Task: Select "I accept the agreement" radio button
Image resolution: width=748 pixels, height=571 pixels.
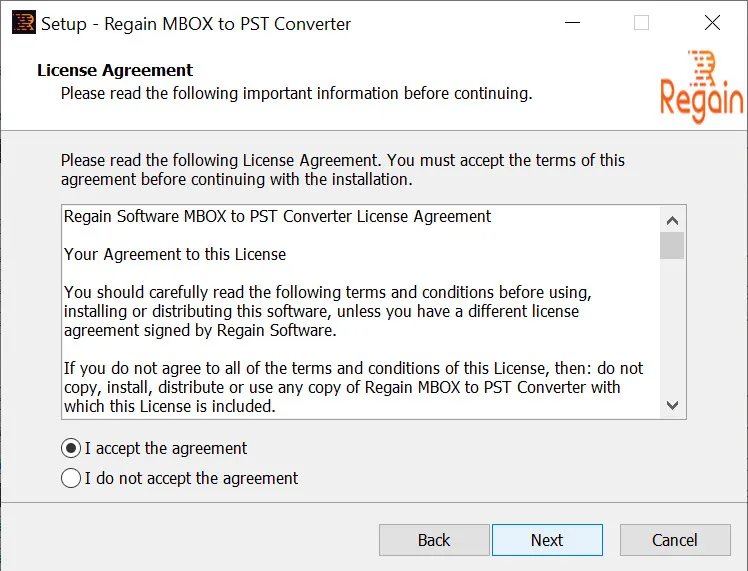Action: pyautogui.click(x=71, y=448)
